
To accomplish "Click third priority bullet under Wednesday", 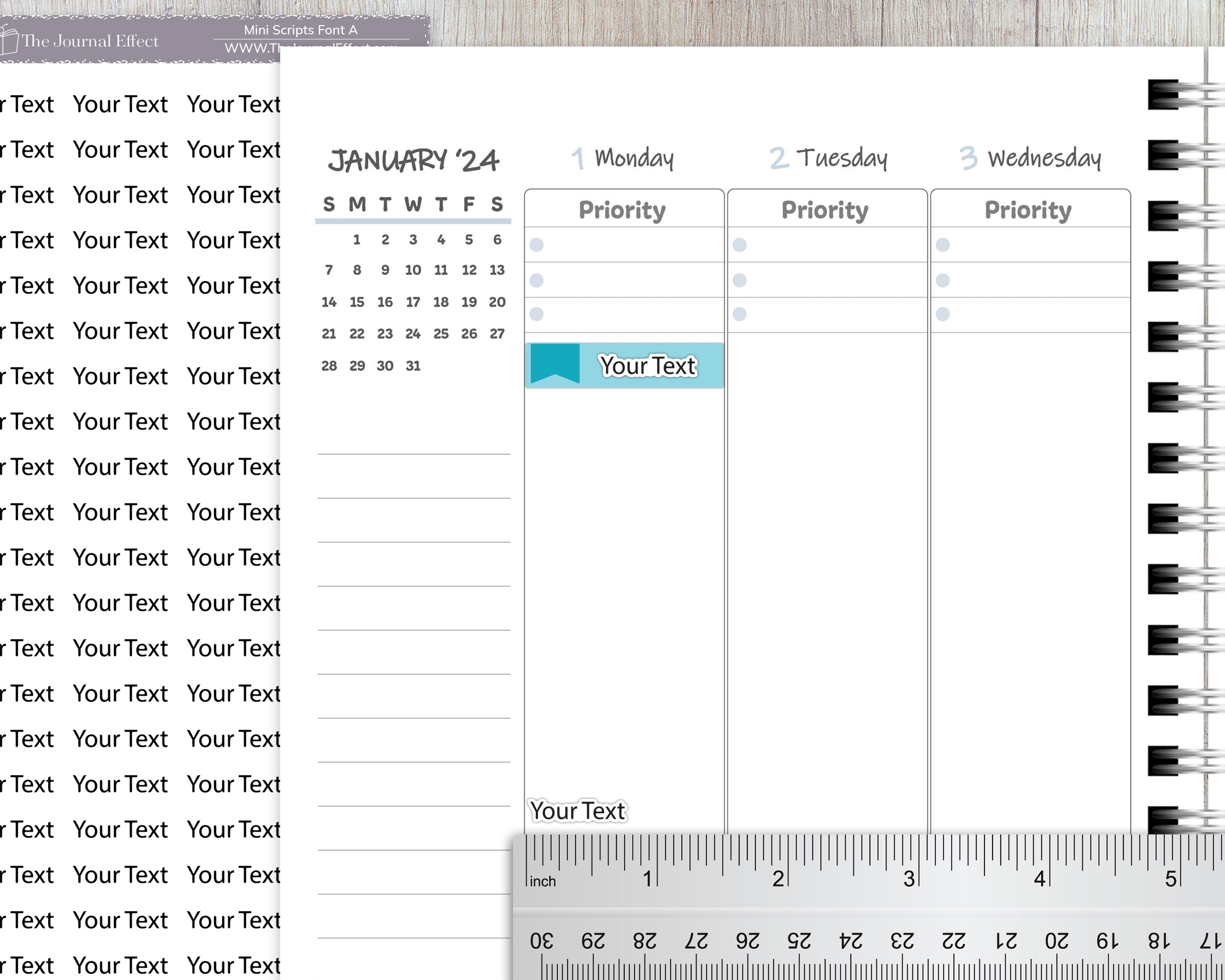I will tap(942, 314).
